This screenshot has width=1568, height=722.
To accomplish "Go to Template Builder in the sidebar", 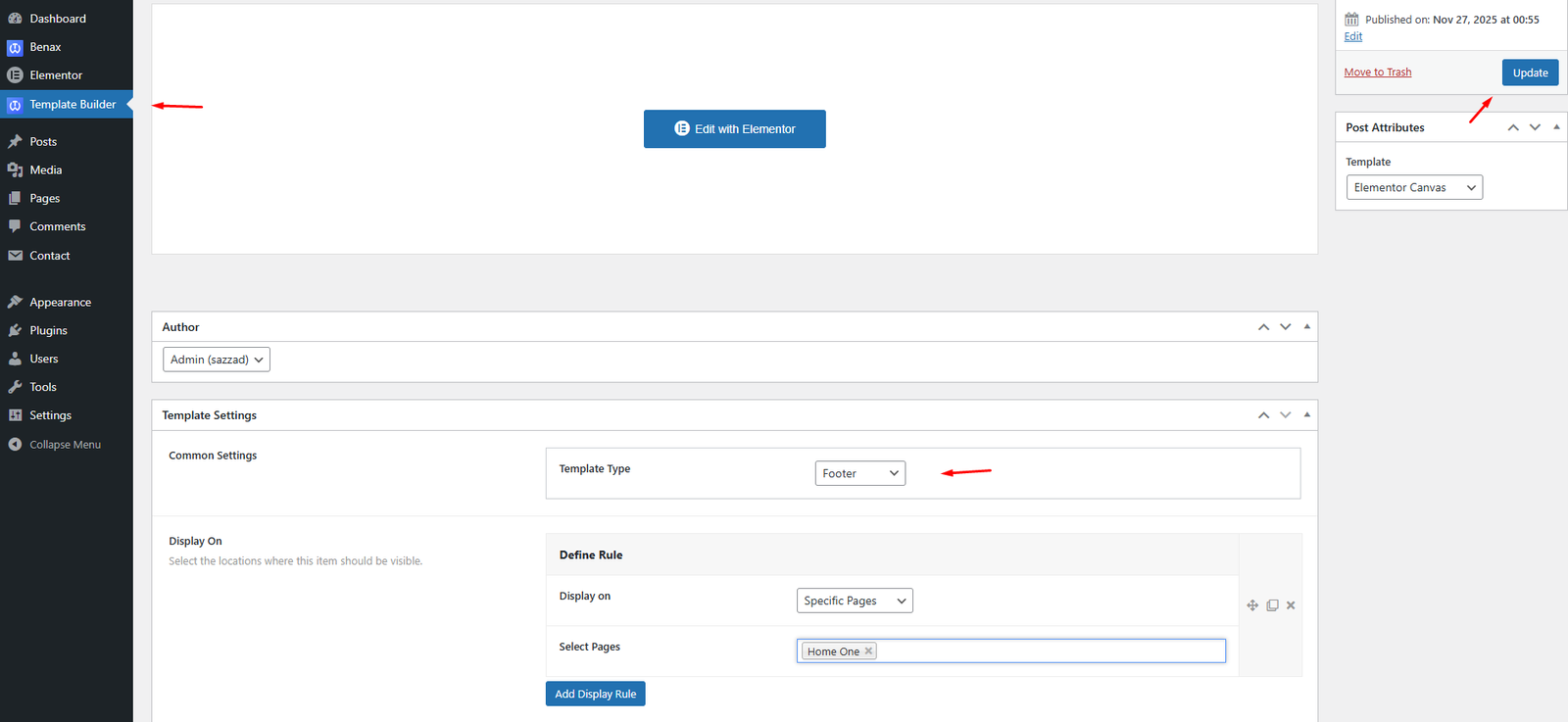I will point(72,105).
